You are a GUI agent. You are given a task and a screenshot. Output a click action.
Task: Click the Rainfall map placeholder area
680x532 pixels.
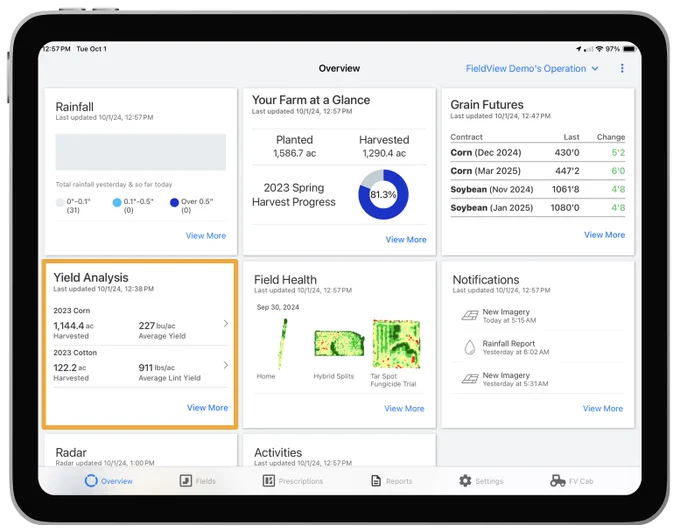click(141, 152)
